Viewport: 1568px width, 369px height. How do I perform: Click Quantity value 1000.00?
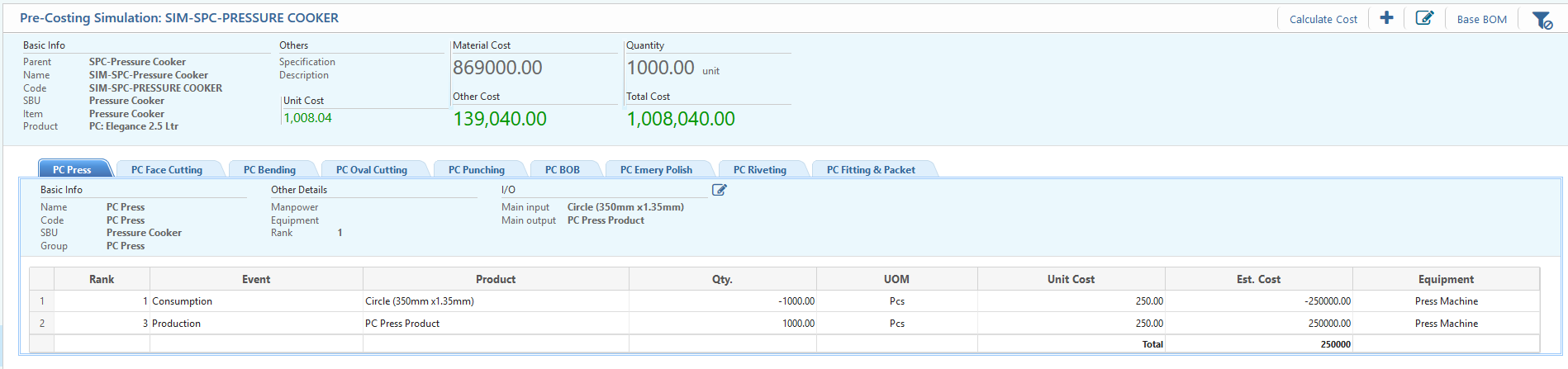pos(660,68)
